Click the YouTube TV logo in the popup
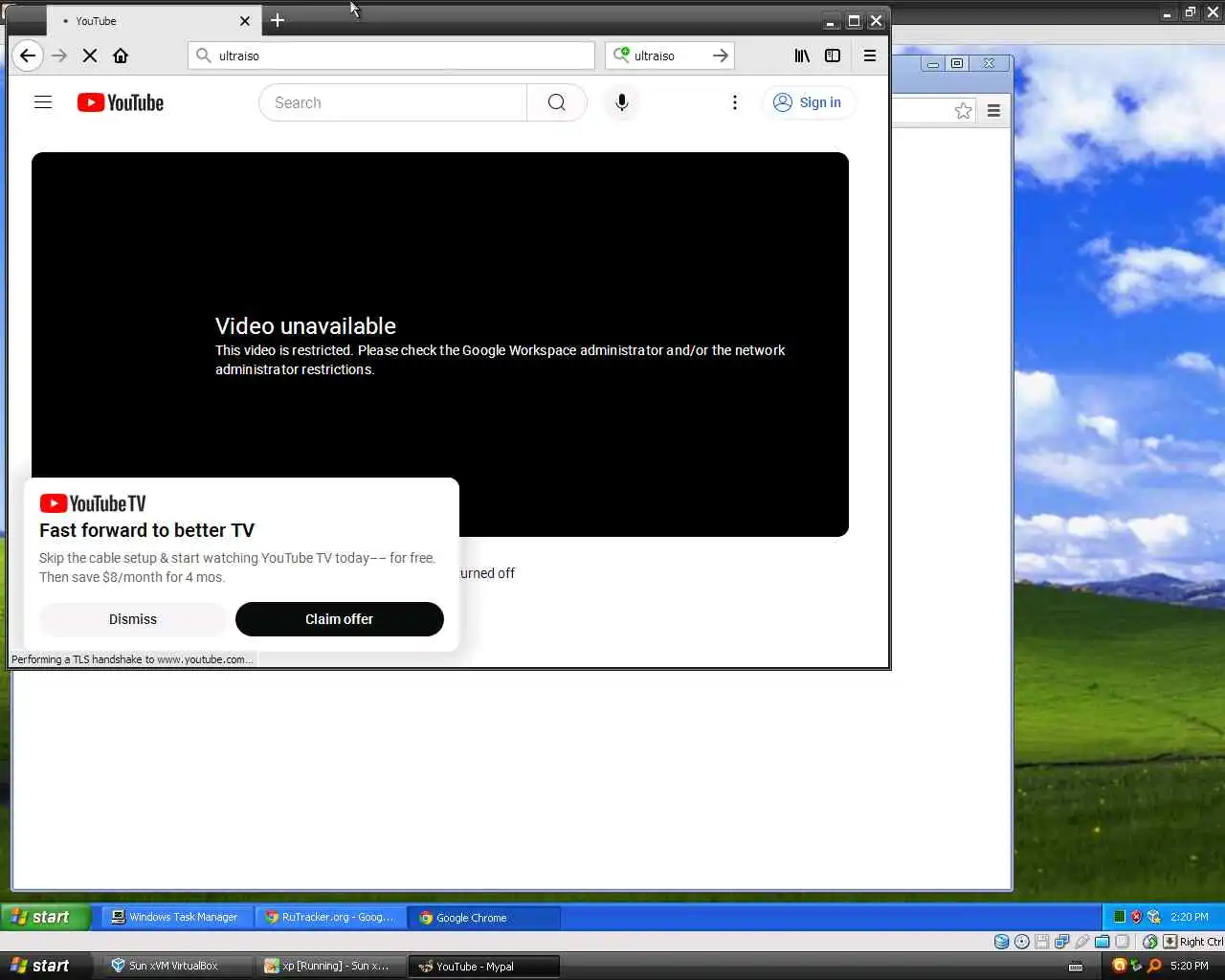 [93, 503]
